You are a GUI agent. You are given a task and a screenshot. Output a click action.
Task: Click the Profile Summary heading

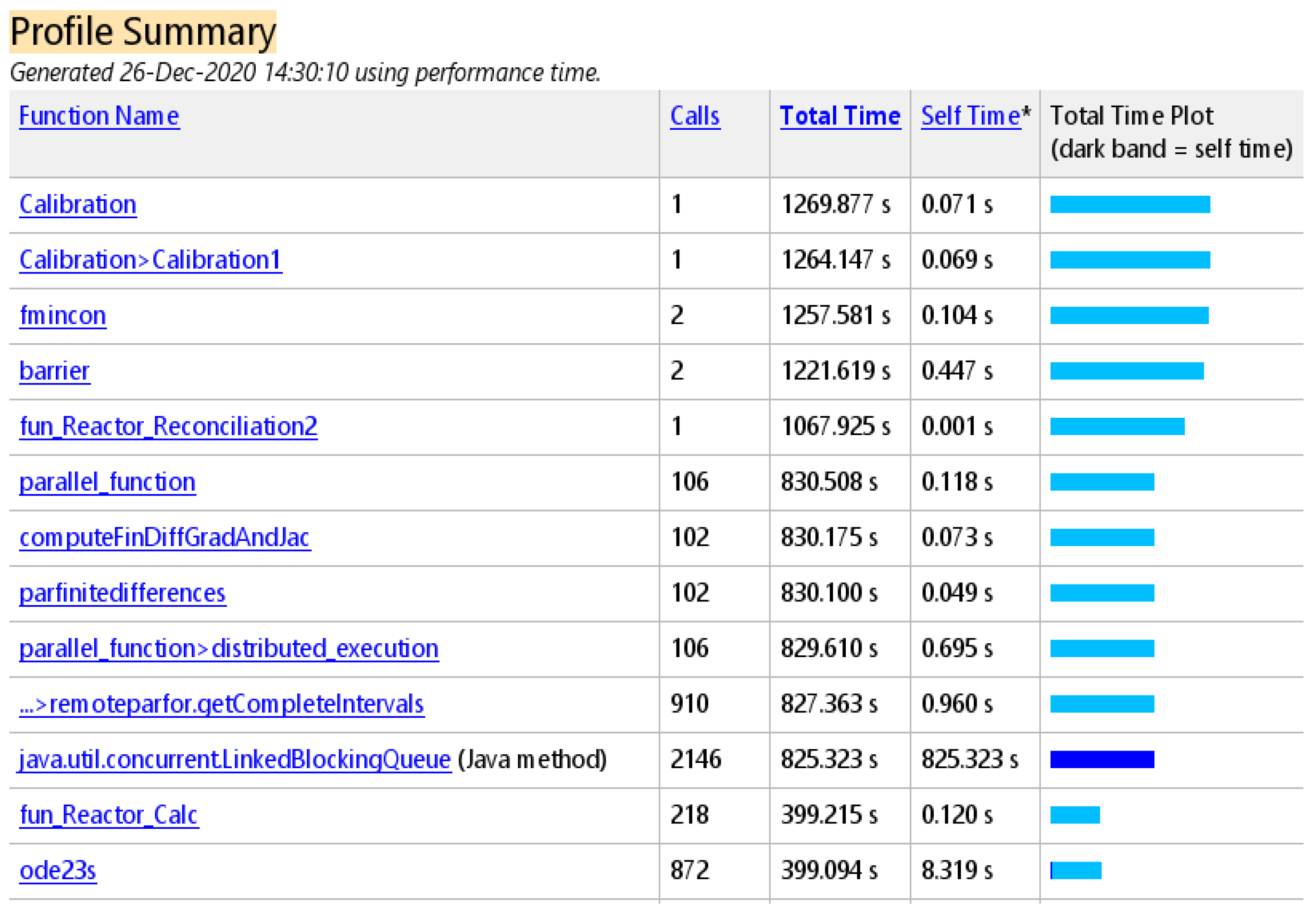(x=143, y=31)
